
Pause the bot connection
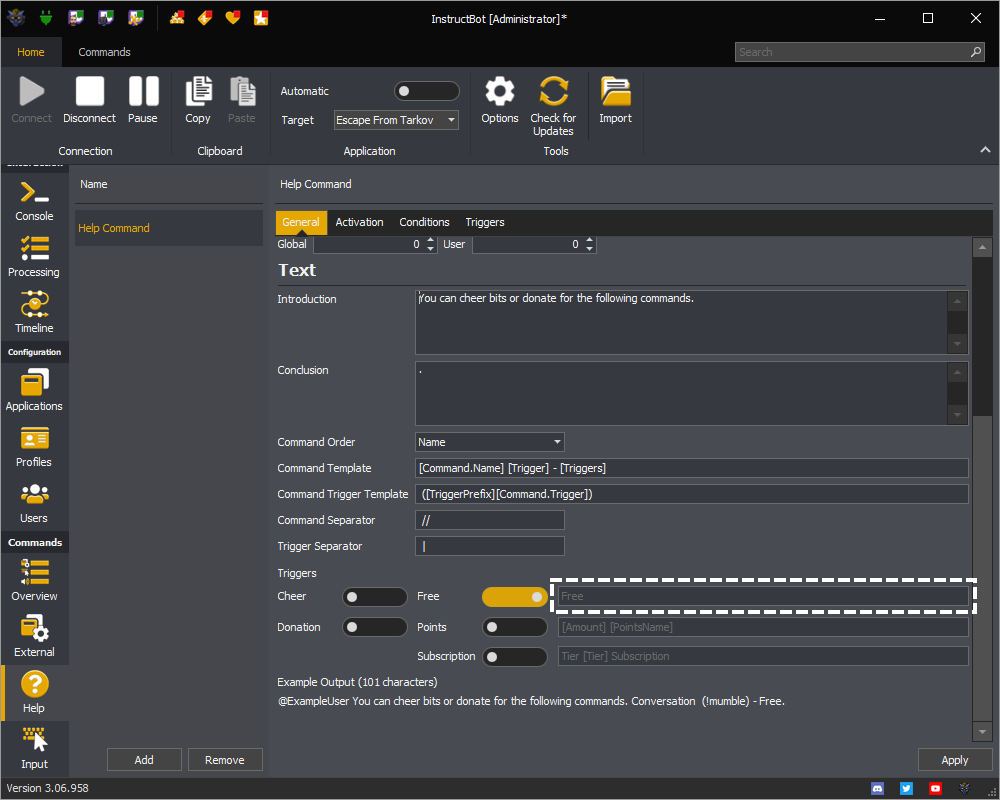[143, 99]
